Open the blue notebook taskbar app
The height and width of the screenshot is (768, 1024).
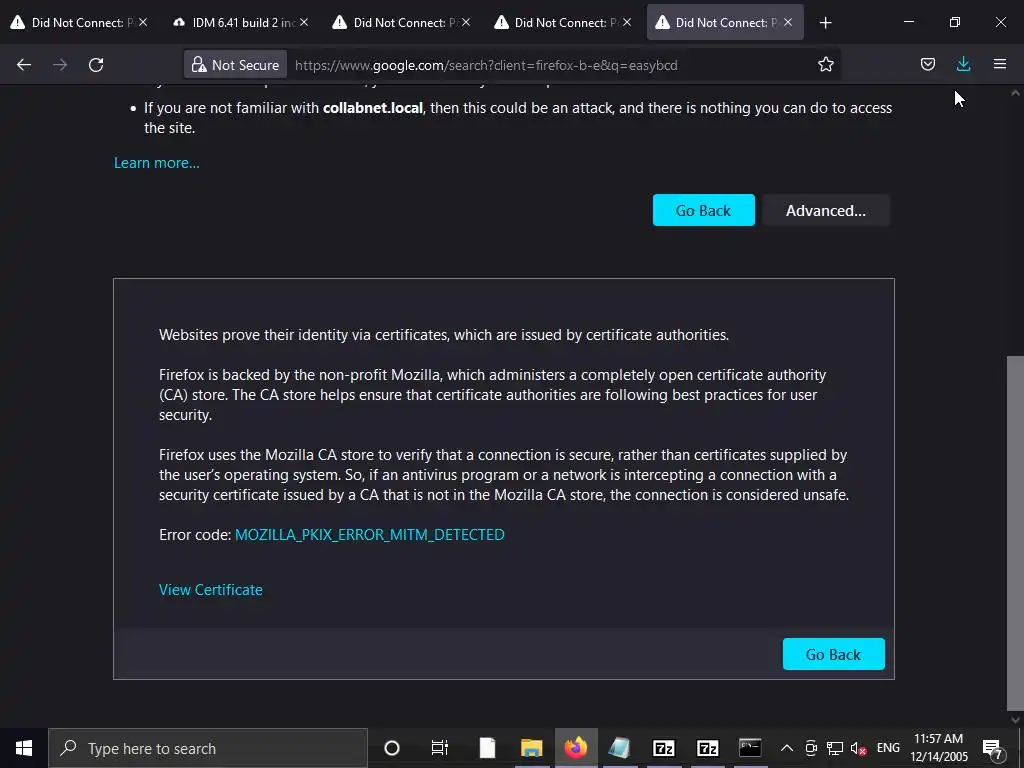pyautogui.click(x=619, y=748)
